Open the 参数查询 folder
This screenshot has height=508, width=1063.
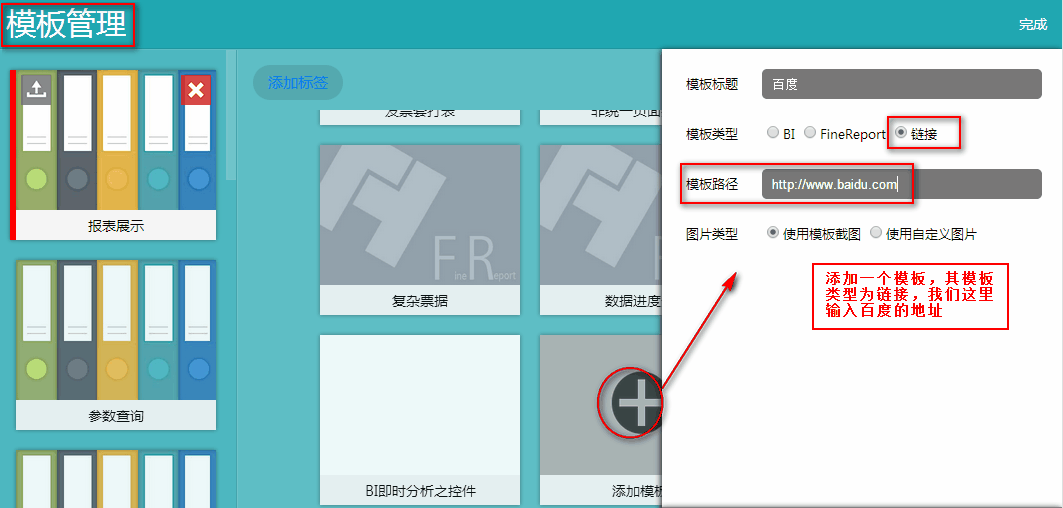(116, 340)
